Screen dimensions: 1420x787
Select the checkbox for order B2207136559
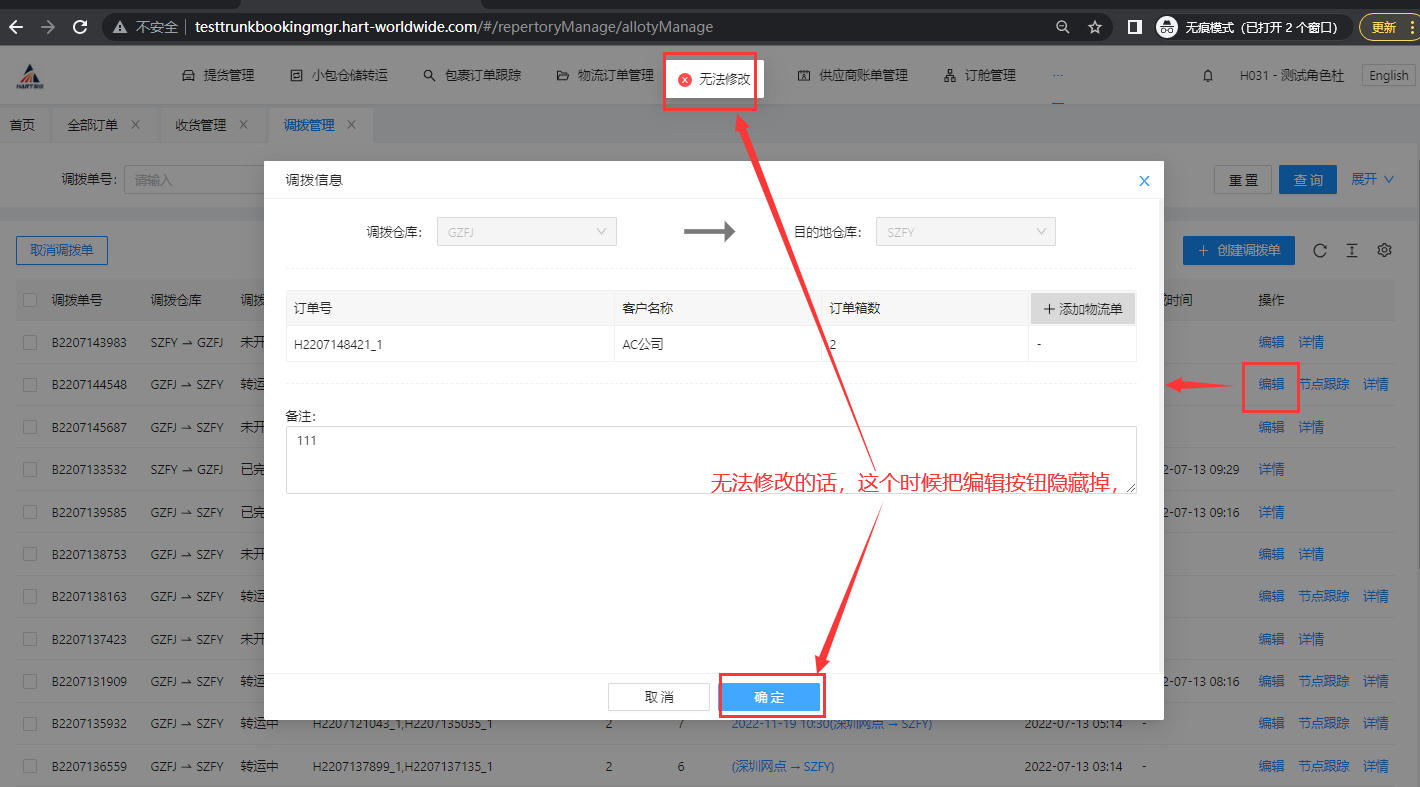tap(30, 766)
